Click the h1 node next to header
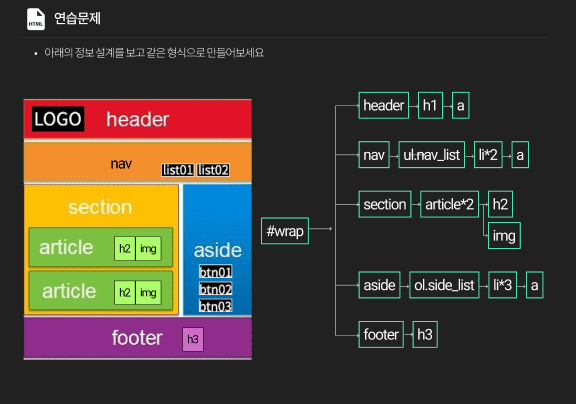 pyautogui.click(x=430, y=105)
